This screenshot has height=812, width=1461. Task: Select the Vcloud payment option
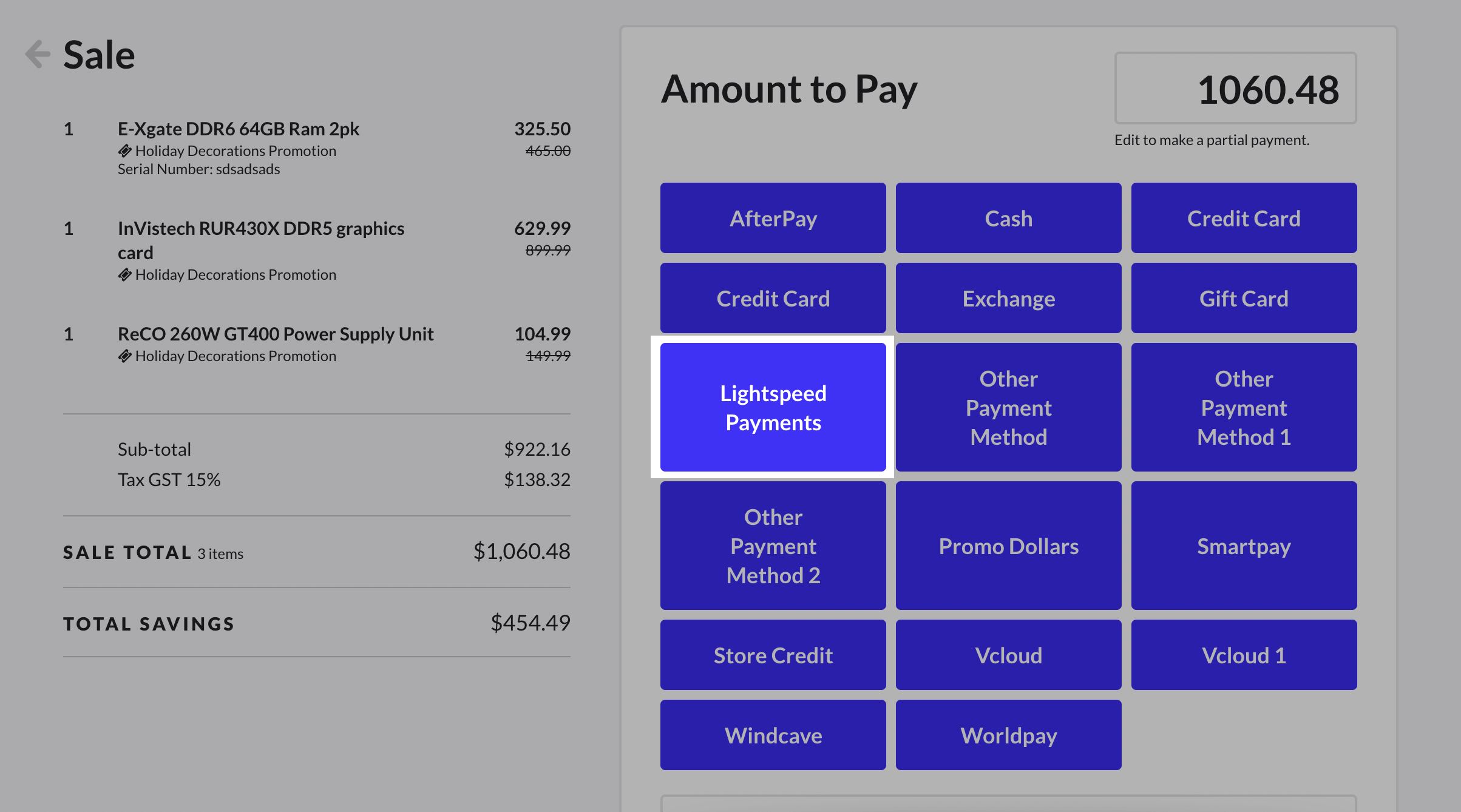point(1008,655)
